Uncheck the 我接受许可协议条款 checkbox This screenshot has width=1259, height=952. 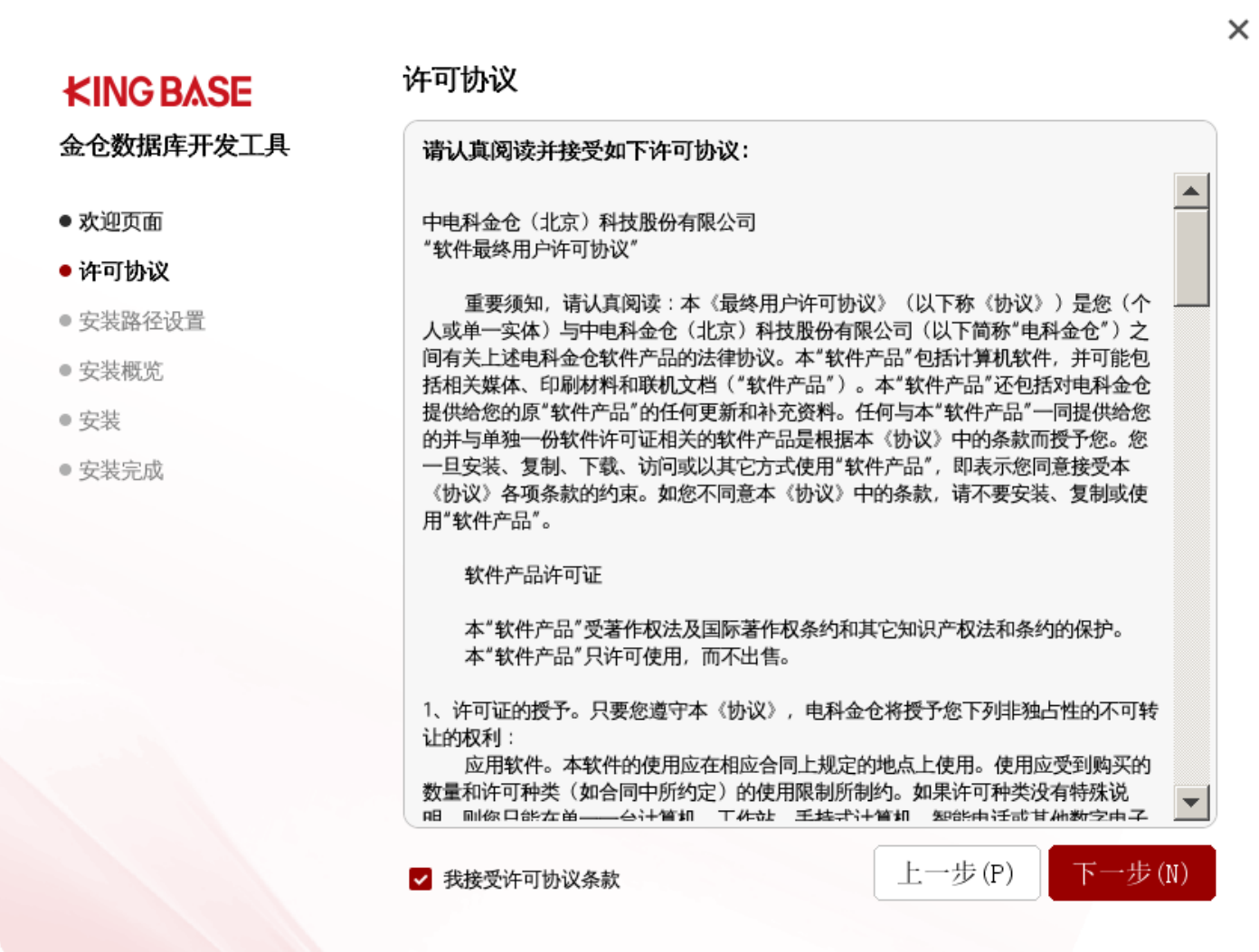pyautogui.click(x=421, y=879)
